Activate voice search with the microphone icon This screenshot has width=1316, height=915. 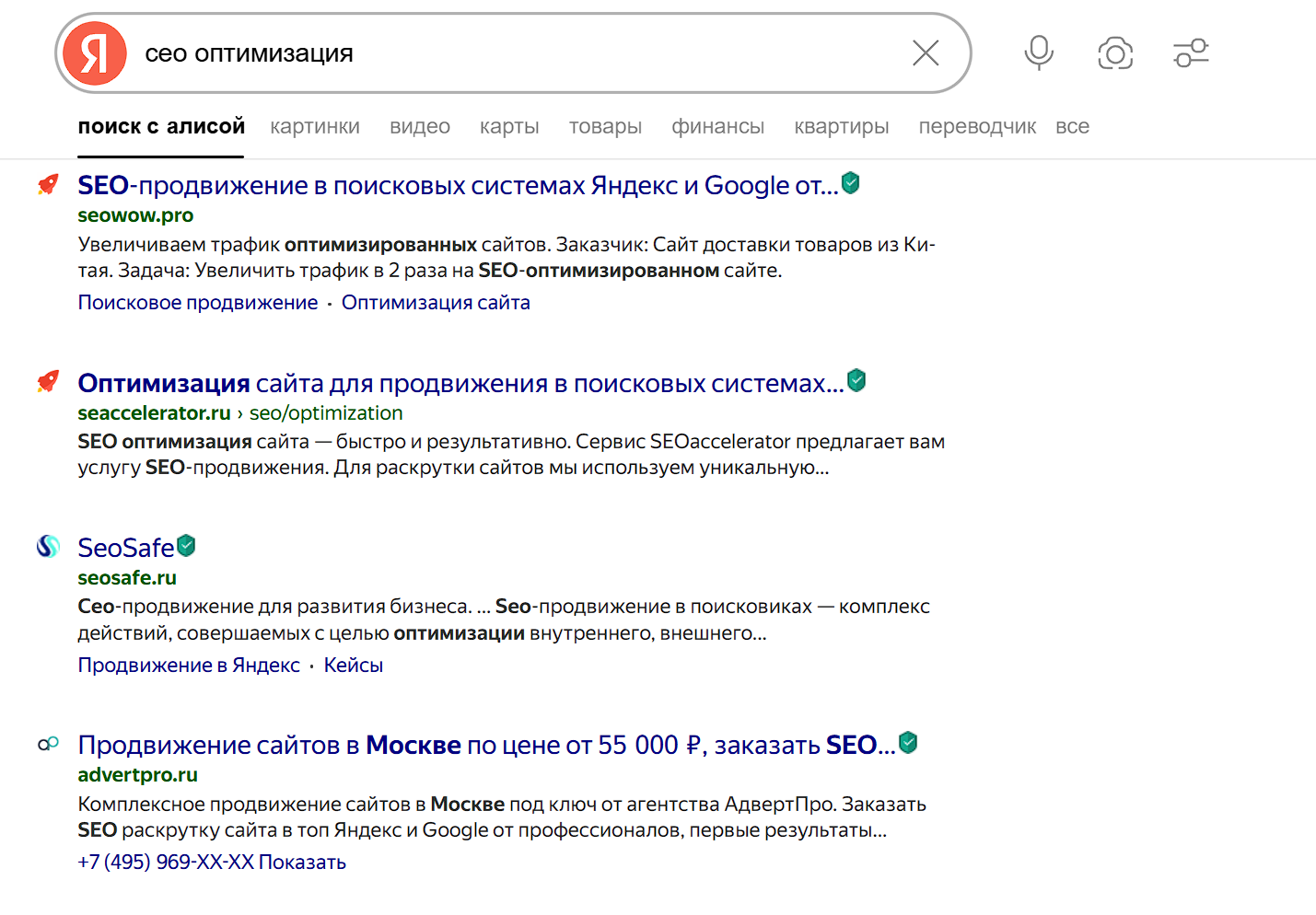pyautogui.click(x=1038, y=52)
